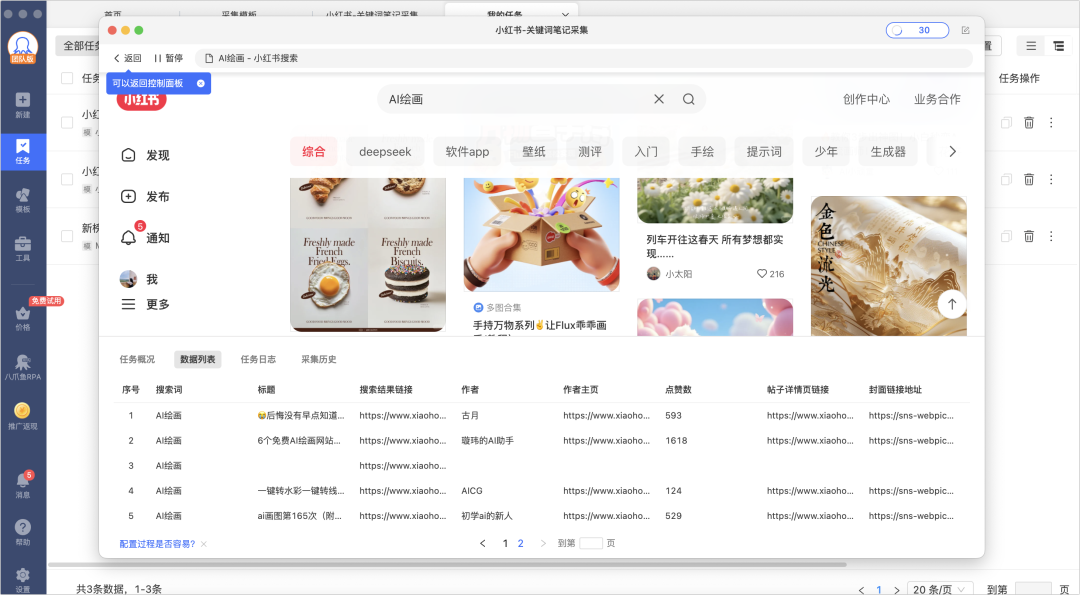Open the 新建 sidebar icon
1080x595 pixels.
23,105
